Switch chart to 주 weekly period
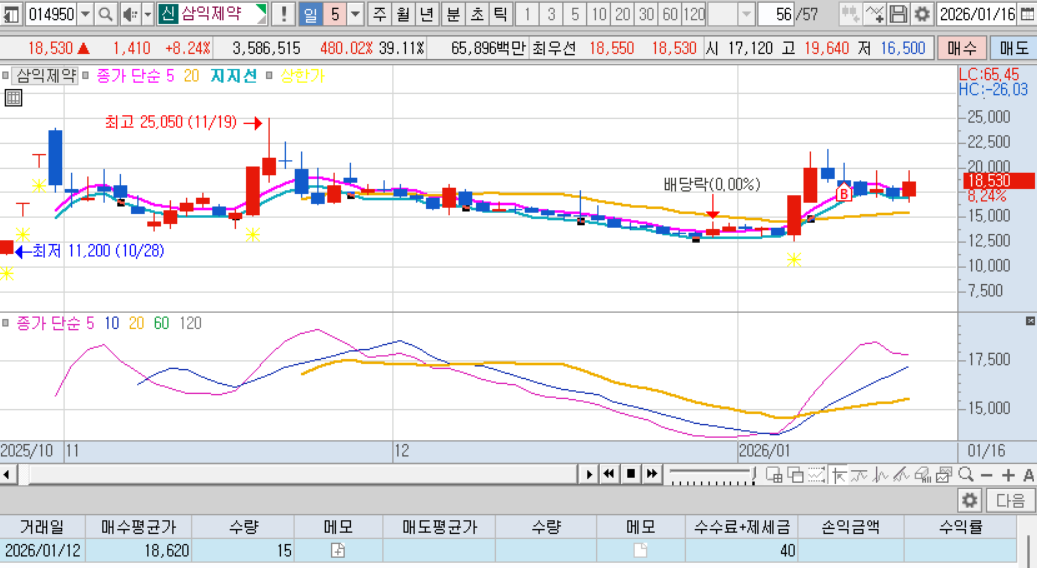Screen dimensions: 1037x568 click(x=379, y=14)
